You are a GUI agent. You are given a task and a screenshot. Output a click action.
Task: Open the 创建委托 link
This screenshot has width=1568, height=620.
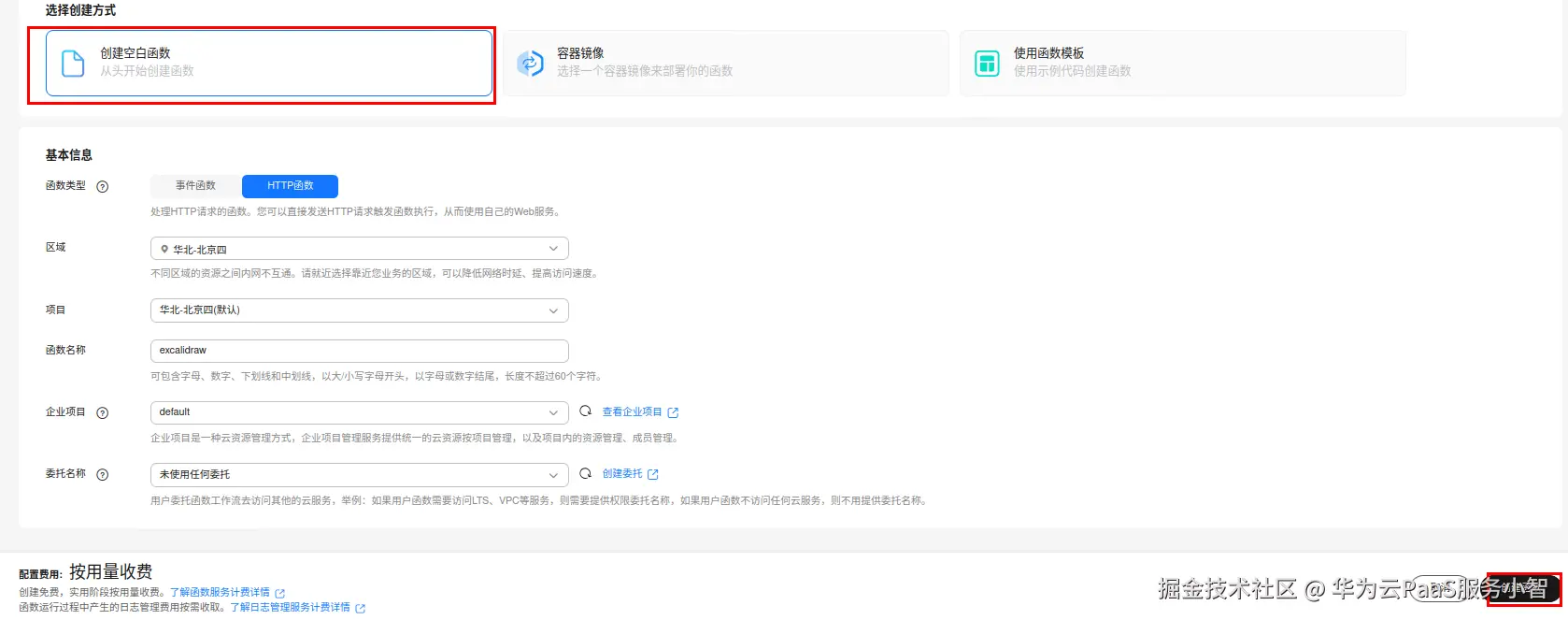click(622, 473)
